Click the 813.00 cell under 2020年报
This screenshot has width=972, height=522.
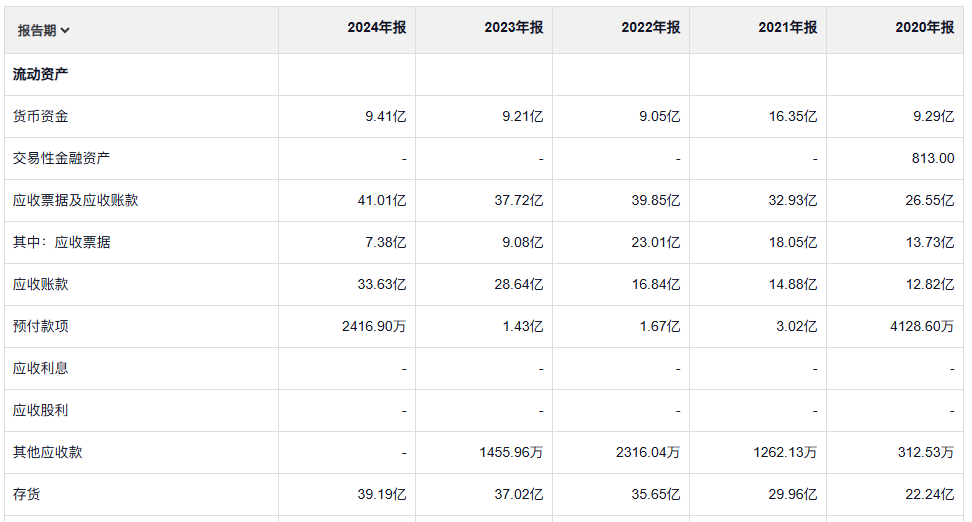[934, 158]
